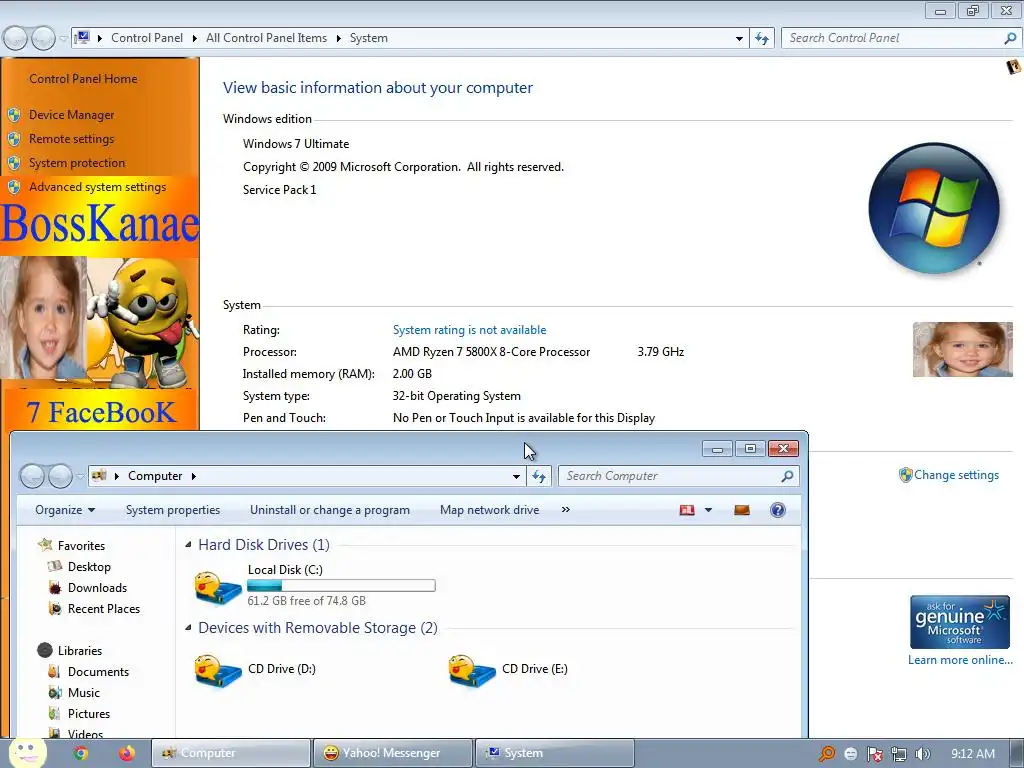1024x768 pixels.
Task: Go to Control Panel Home
Action: [x=83, y=79]
